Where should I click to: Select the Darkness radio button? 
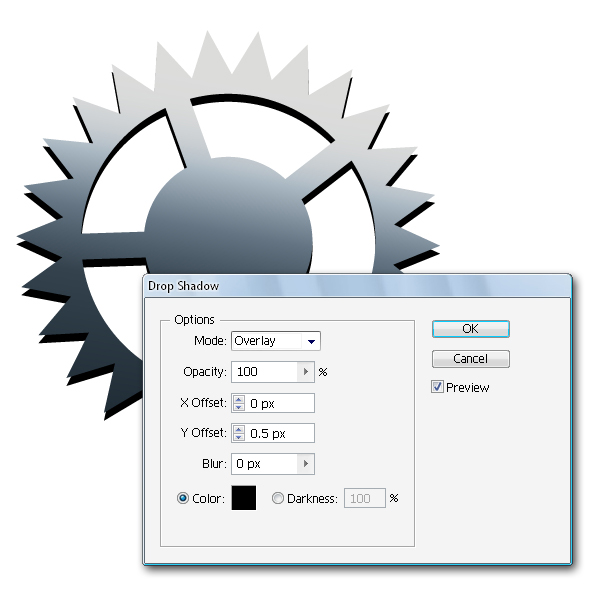click(x=278, y=498)
